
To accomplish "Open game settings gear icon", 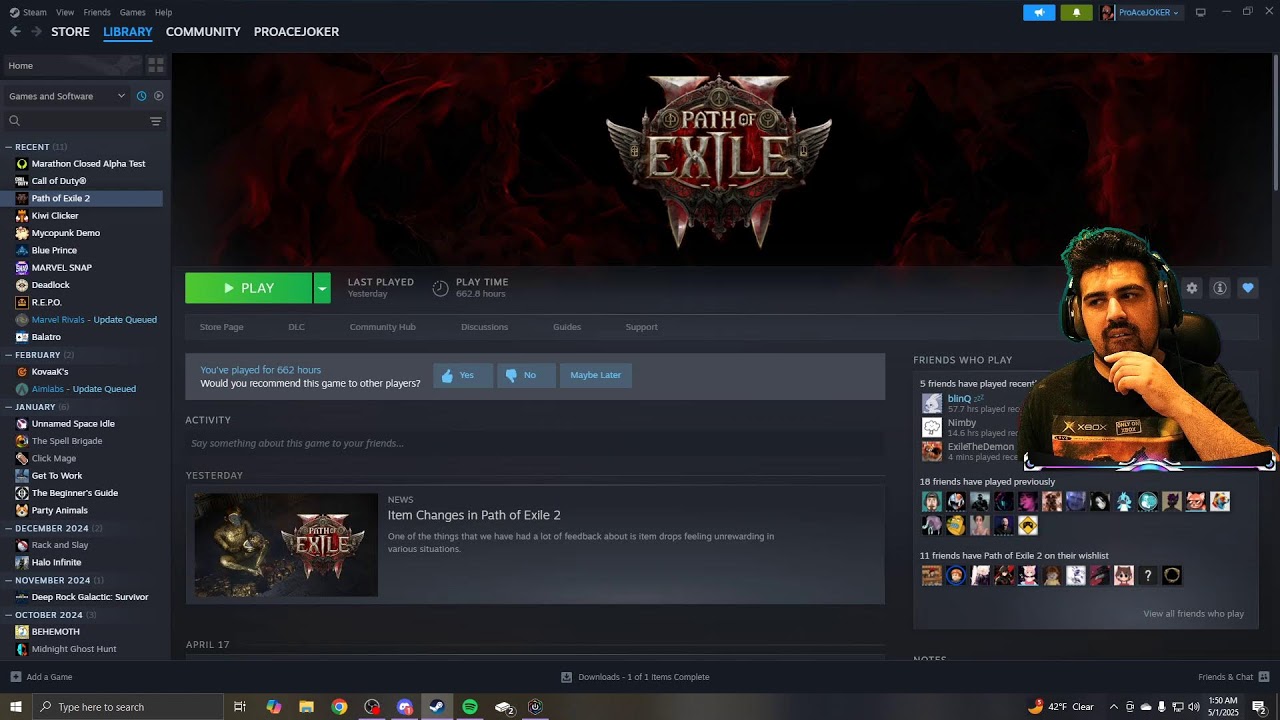I will click(x=1192, y=288).
